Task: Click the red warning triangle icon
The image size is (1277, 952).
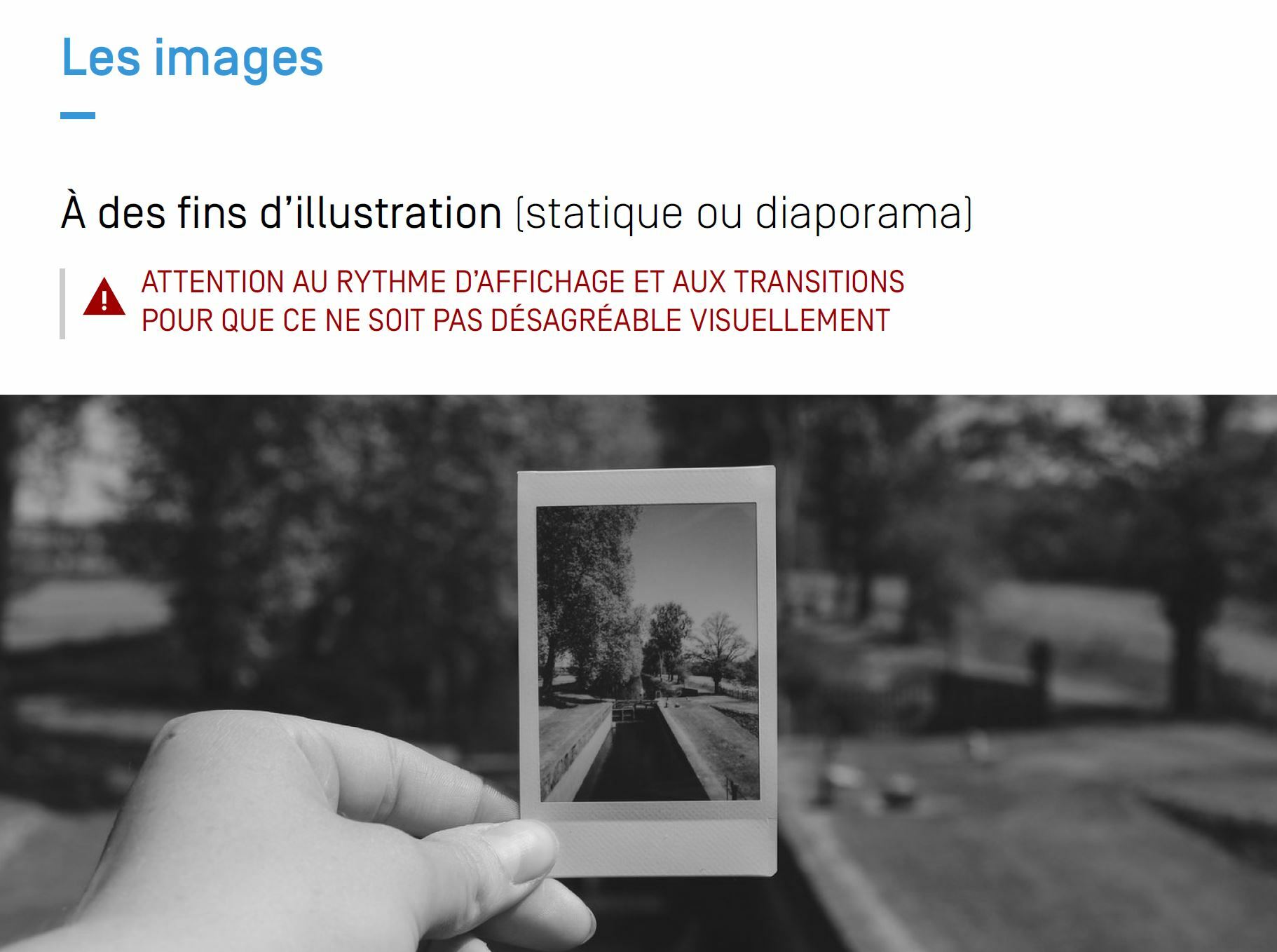Action: [104, 297]
